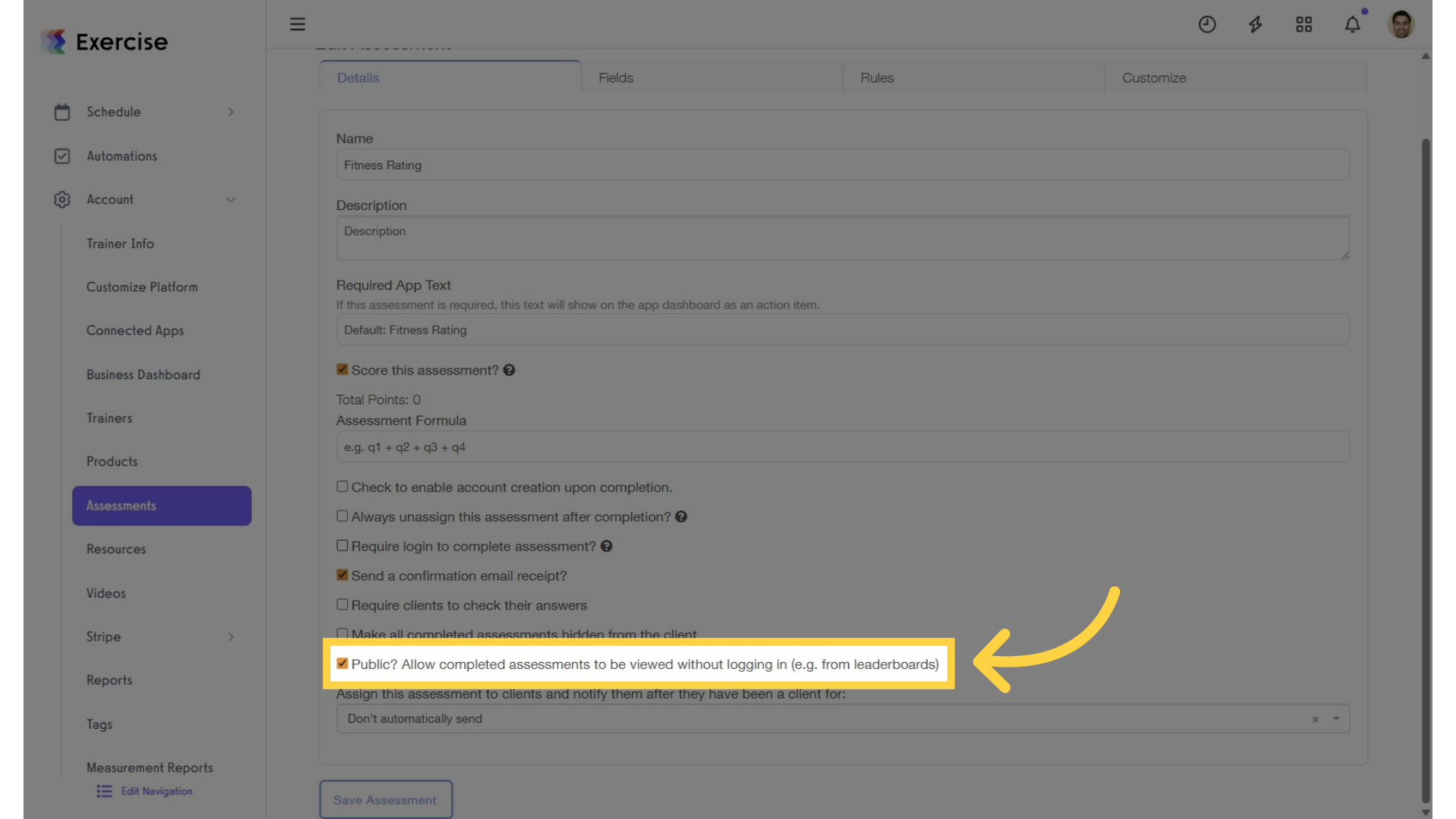Open the apps grid icon
This screenshot has height=819, width=1456.
point(1304,24)
